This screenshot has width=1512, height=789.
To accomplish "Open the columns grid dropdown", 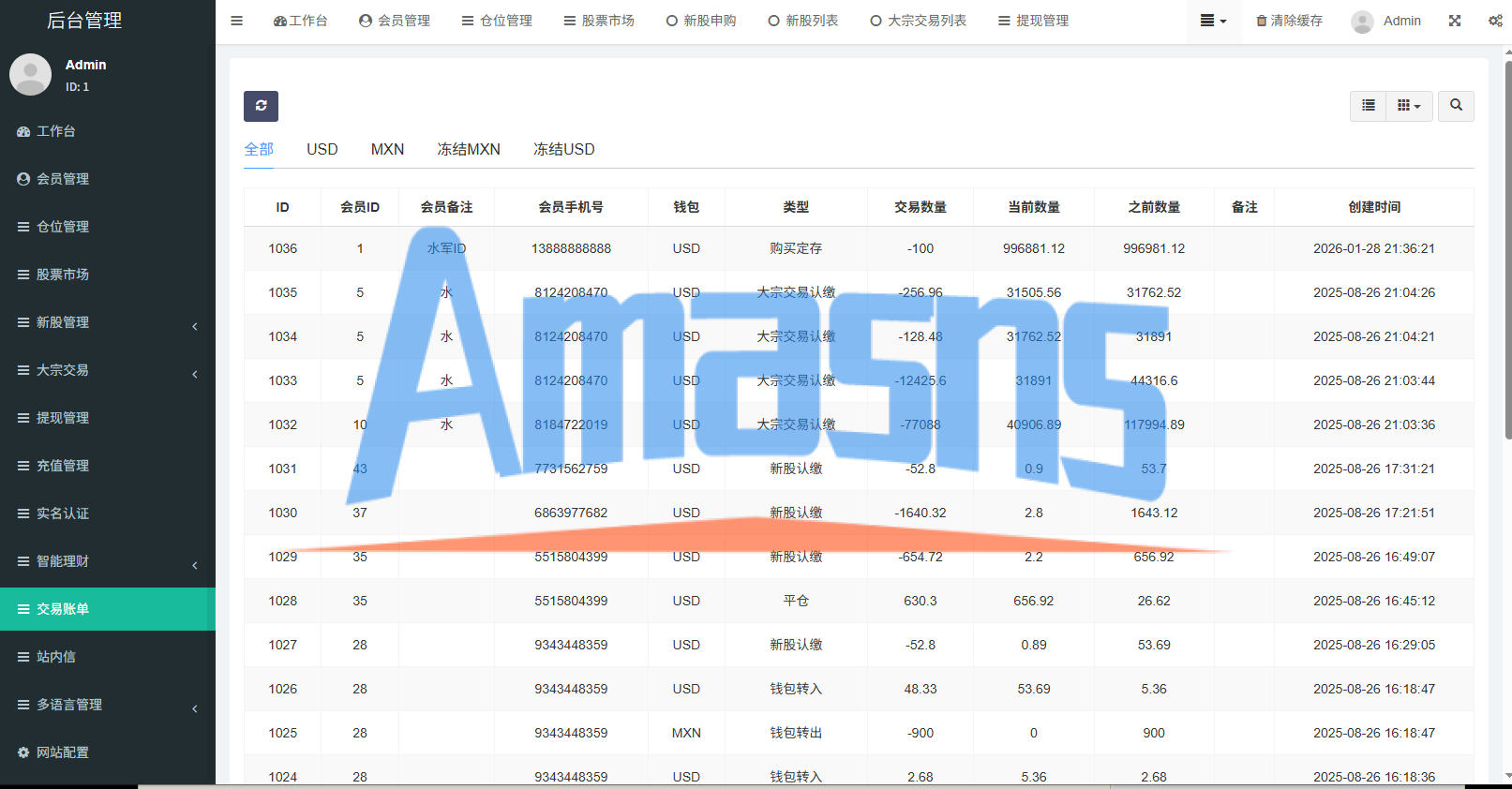I will coord(1409,106).
